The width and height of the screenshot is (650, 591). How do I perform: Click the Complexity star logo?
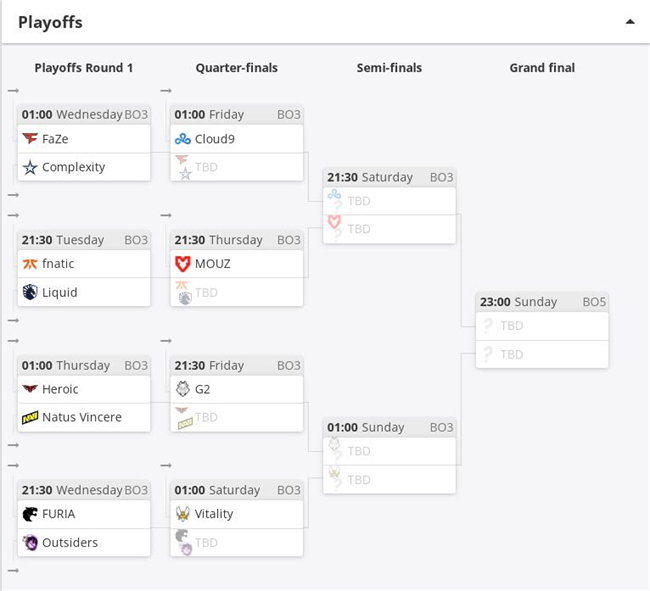point(30,167)
